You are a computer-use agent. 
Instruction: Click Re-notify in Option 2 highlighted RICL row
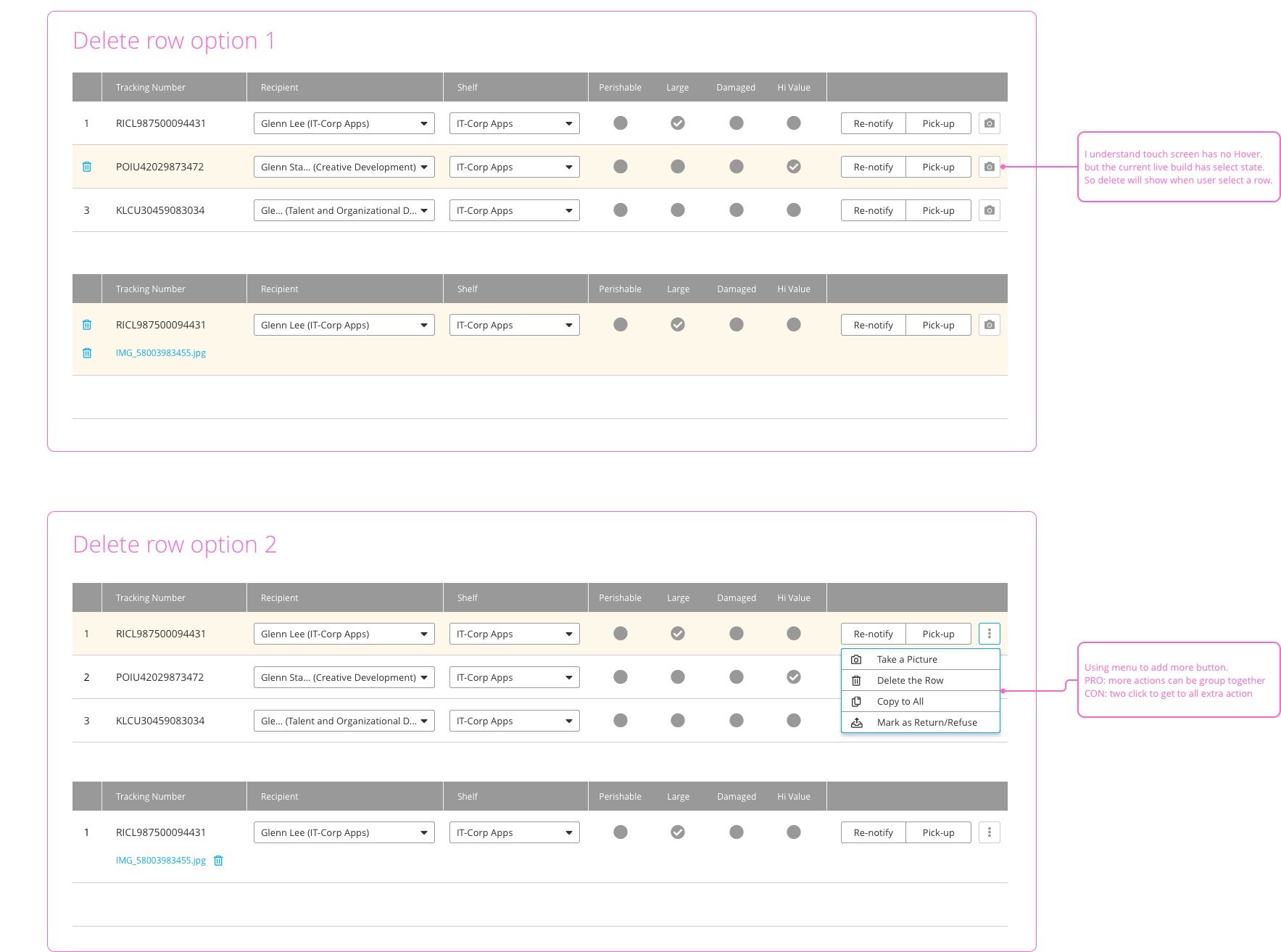point(874,634)
